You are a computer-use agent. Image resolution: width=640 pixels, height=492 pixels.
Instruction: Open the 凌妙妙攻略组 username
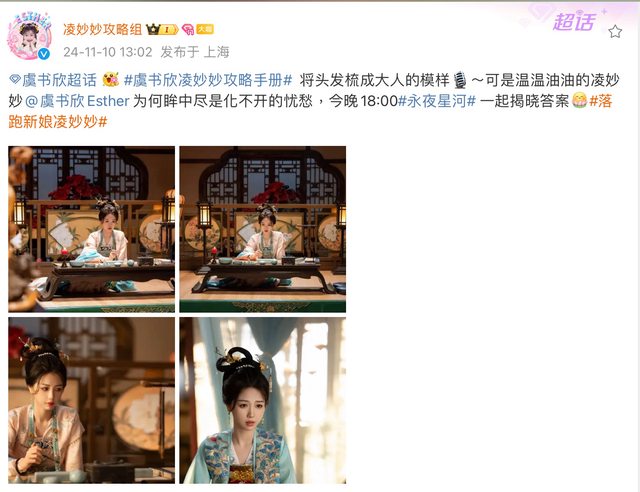pos(102,29)
